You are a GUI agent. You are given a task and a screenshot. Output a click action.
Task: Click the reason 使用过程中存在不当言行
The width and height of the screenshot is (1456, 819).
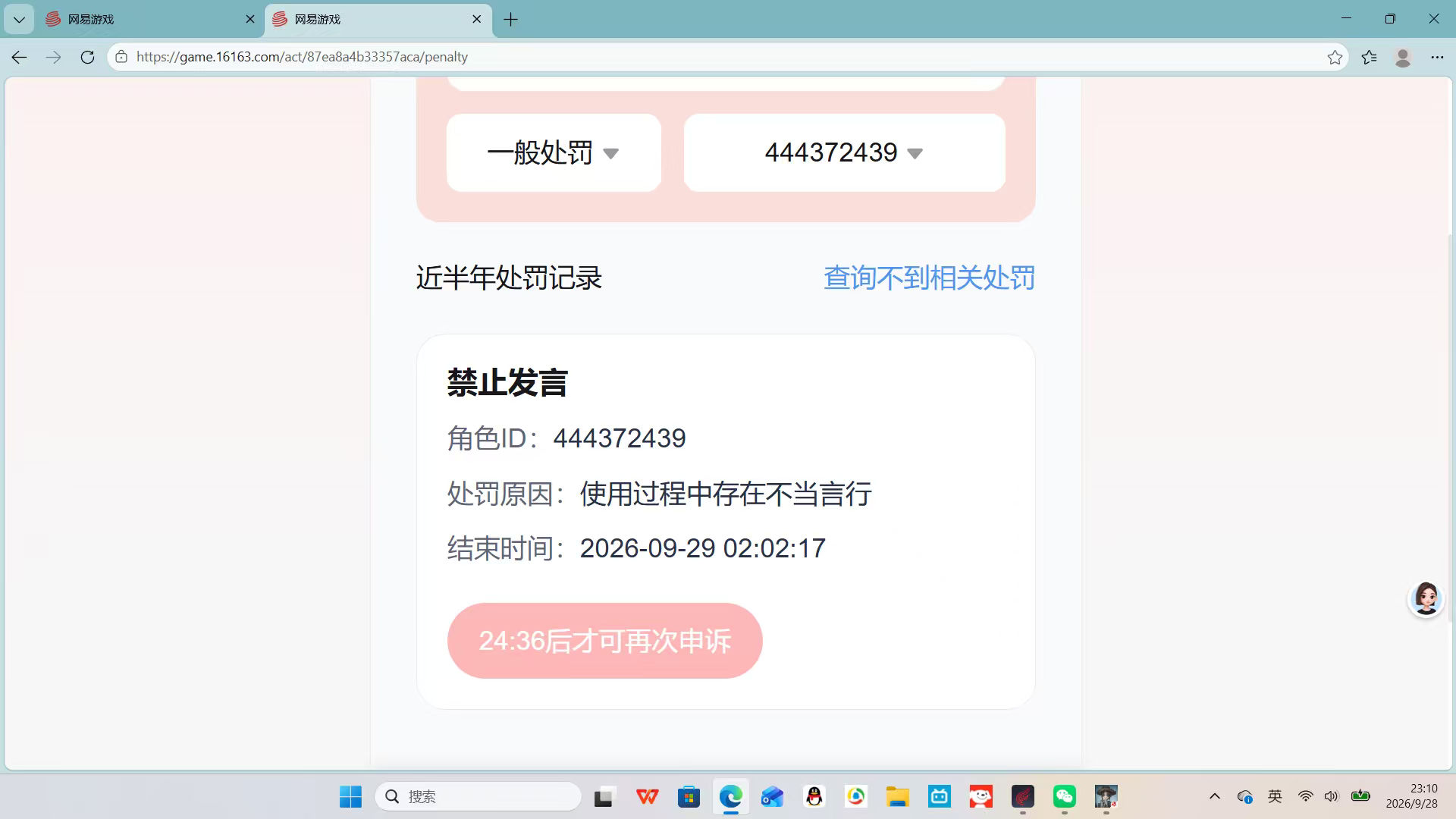726,494
